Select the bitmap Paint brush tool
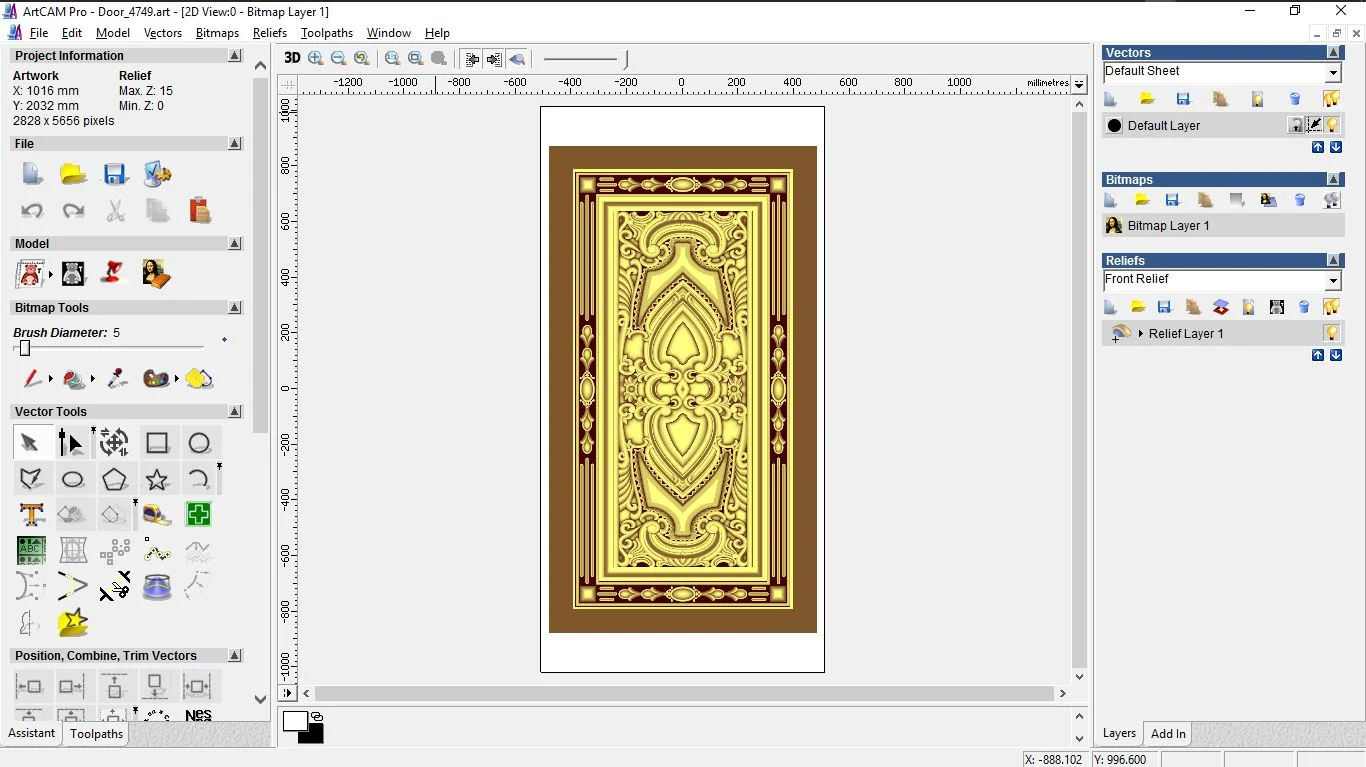Viewport: 1366px width, 767px height. point(32,379)
